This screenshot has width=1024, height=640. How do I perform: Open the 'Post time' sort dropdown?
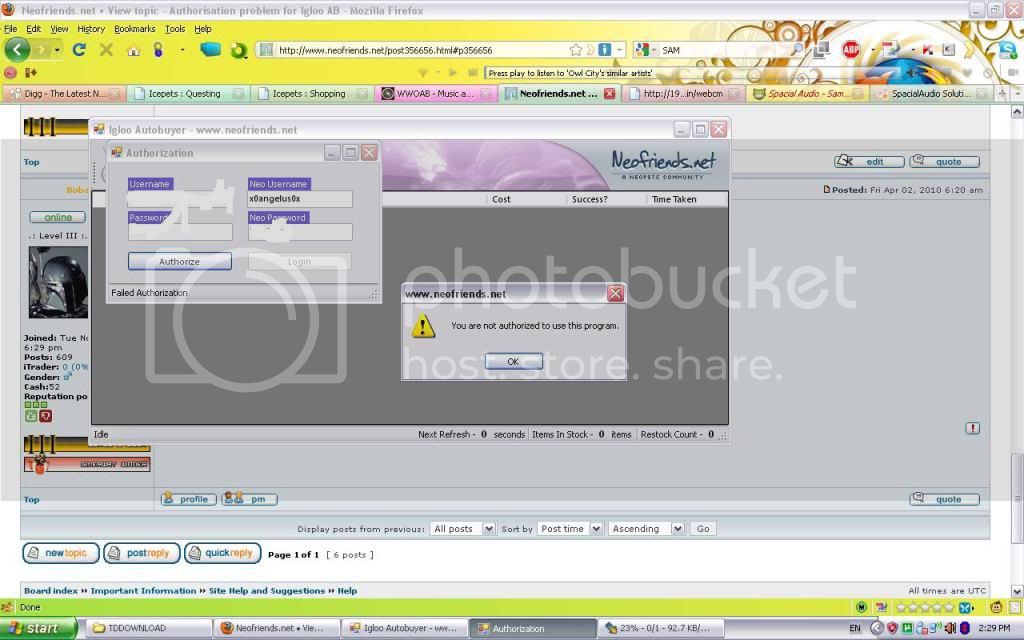pyautogui.click(x=570, y=528)
